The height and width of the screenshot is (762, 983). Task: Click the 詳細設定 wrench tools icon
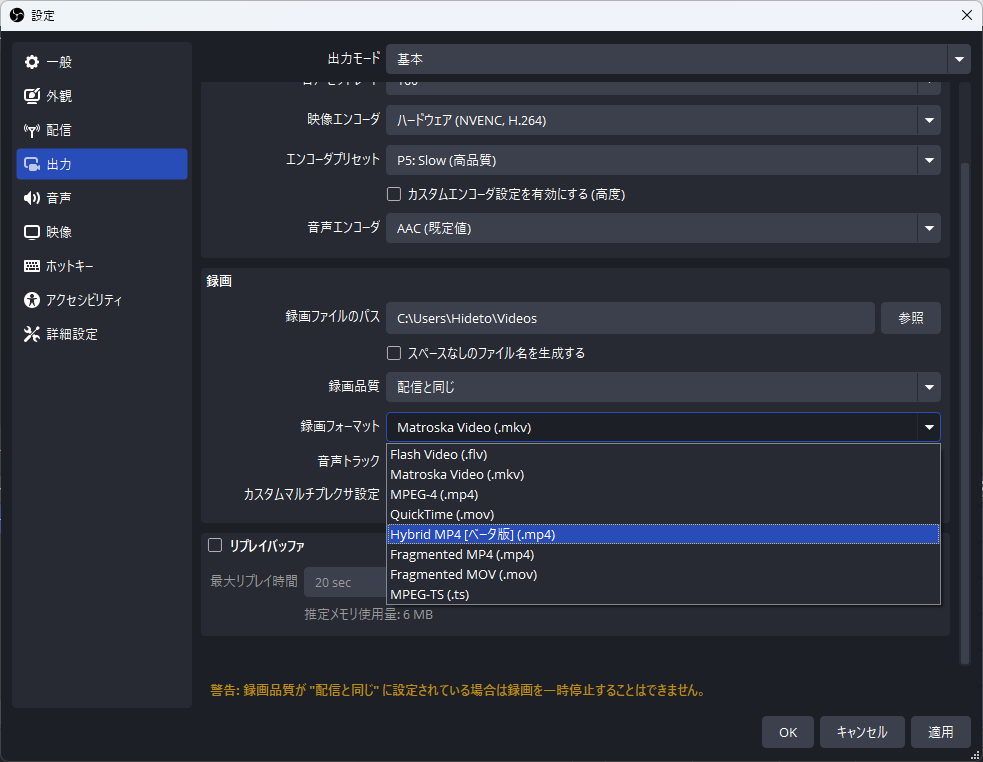[x=31, y=334]
